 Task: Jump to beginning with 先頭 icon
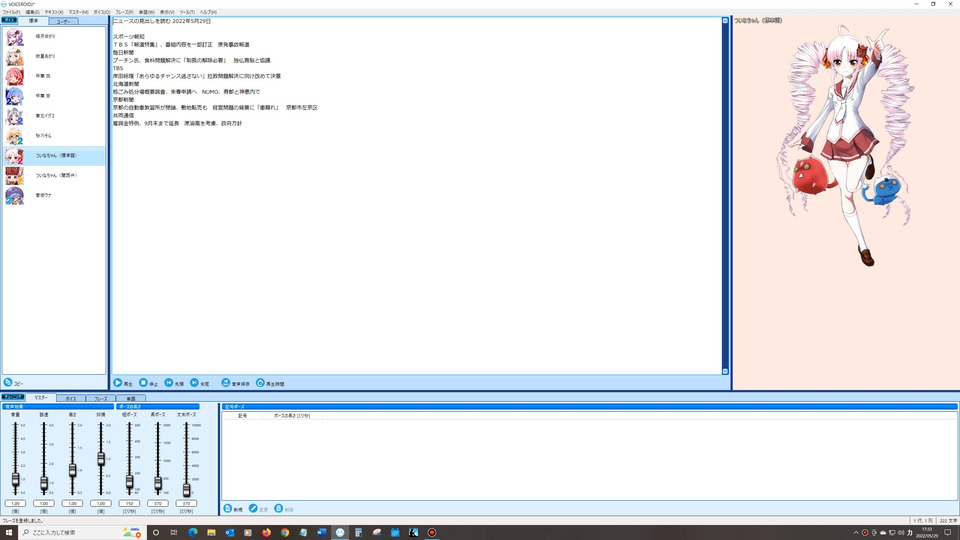click(x=168, y=383)
